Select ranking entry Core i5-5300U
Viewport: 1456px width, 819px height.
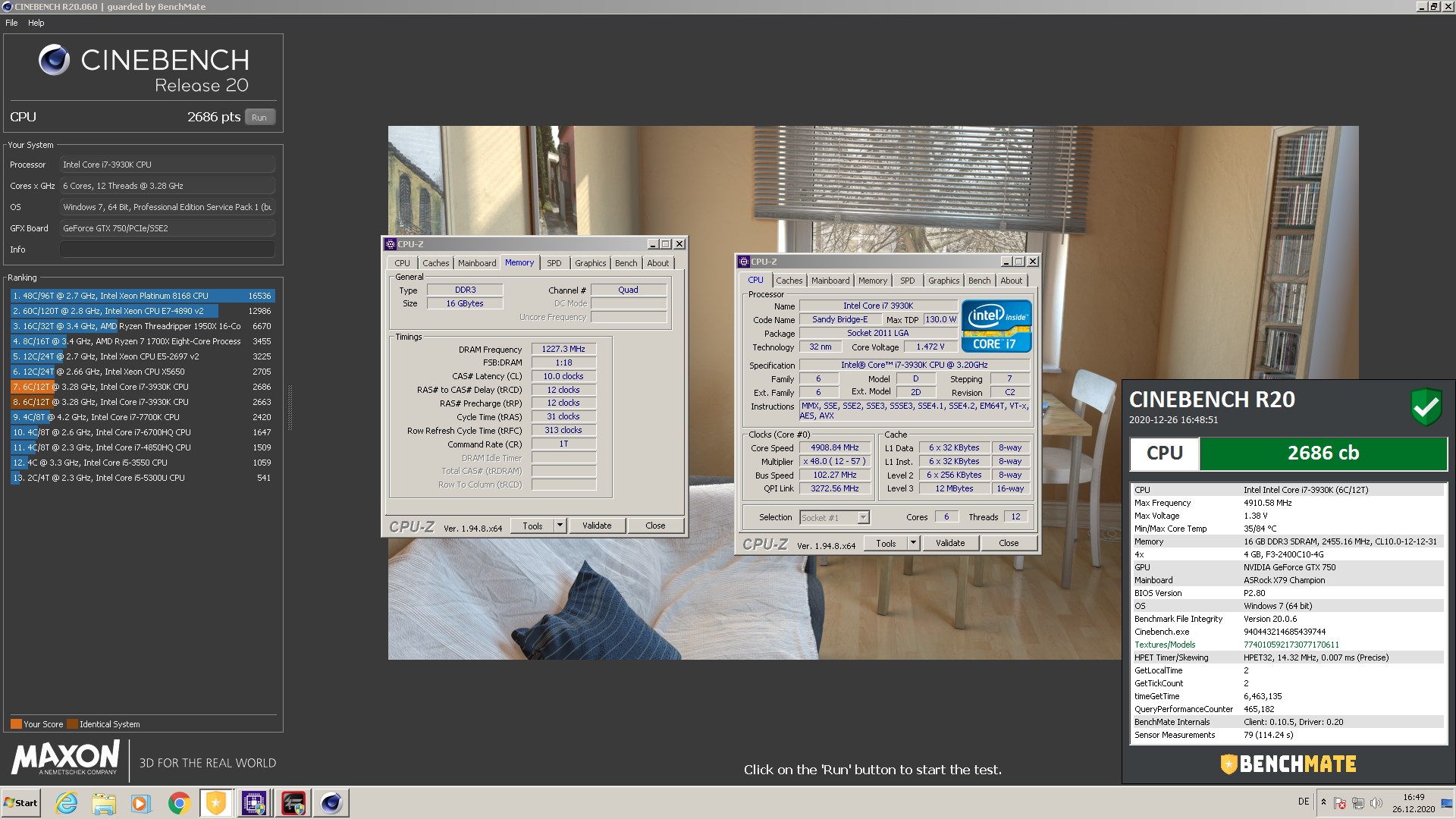pos(143,478)
